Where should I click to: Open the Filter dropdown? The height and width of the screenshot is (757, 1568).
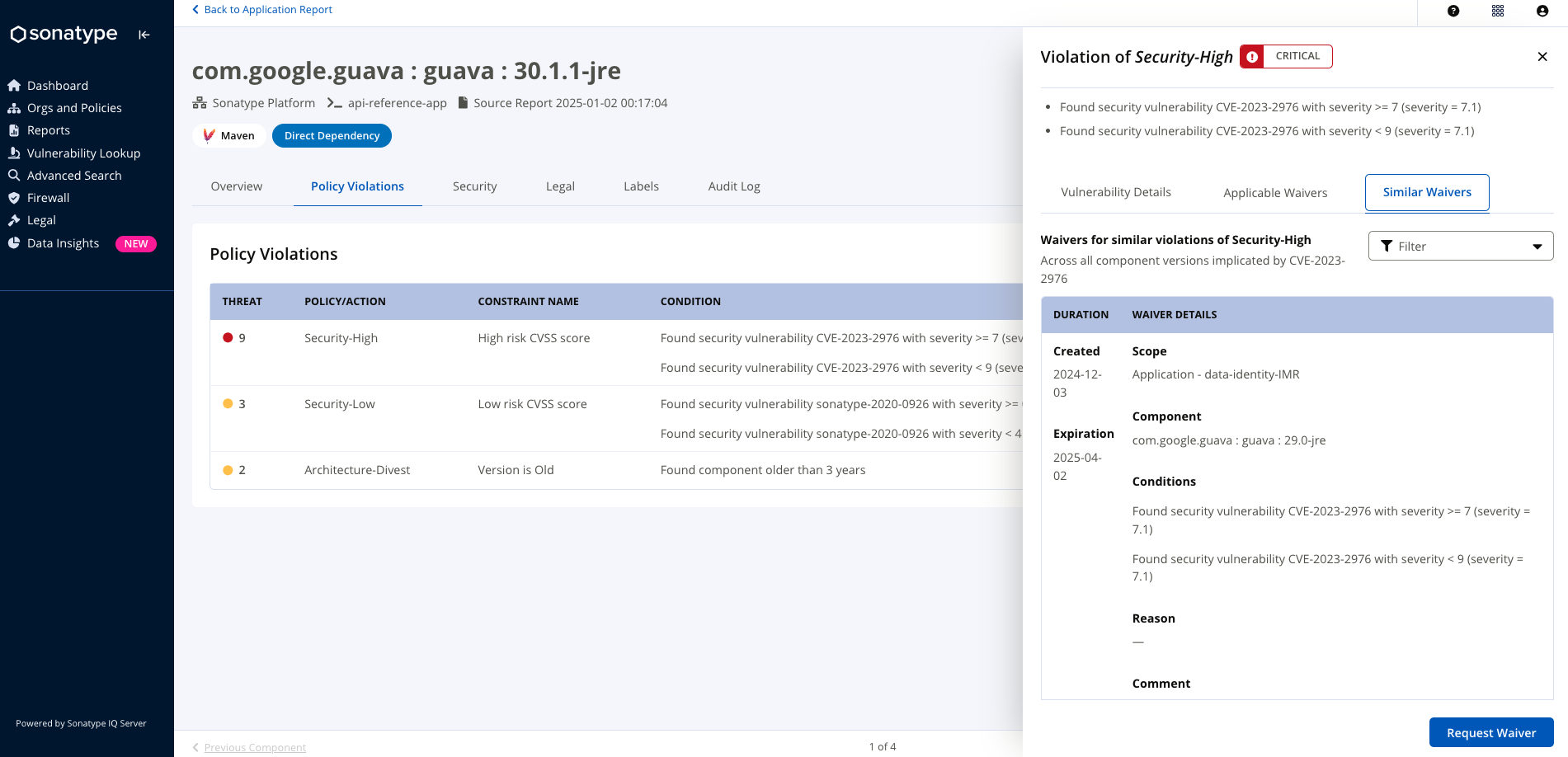coord(1461,246)
